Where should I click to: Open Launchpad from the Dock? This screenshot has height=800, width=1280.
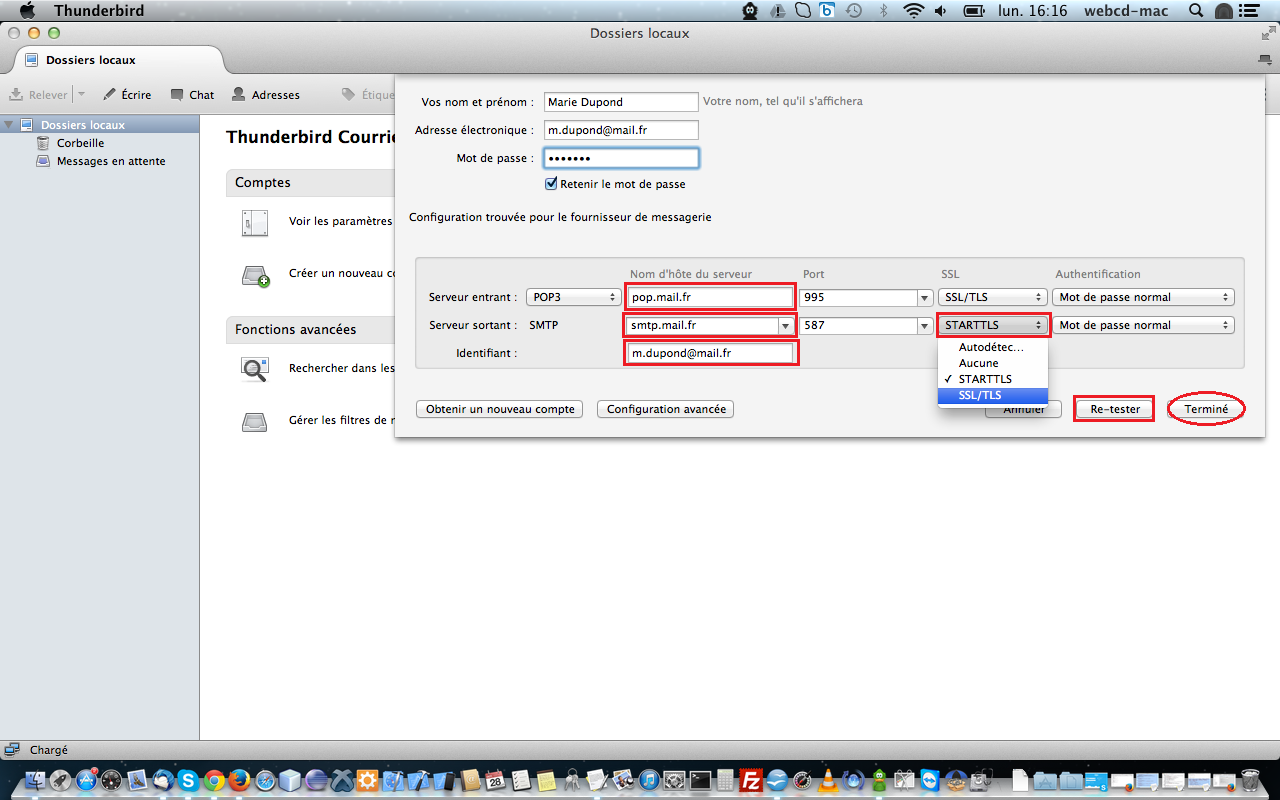[x=62, y=781]
